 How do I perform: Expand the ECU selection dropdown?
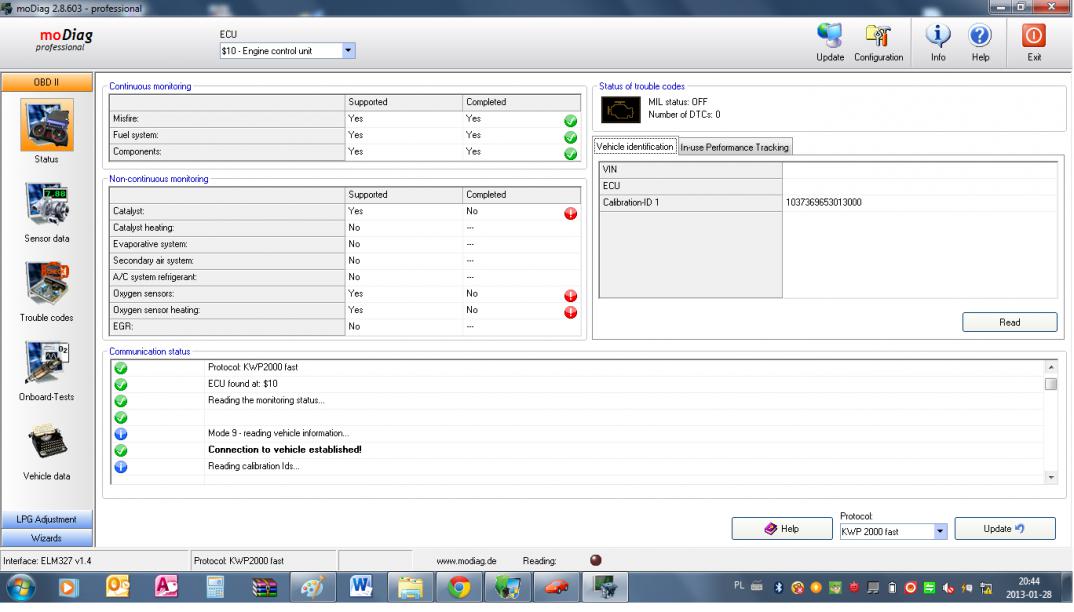click(x=348, y=50)
